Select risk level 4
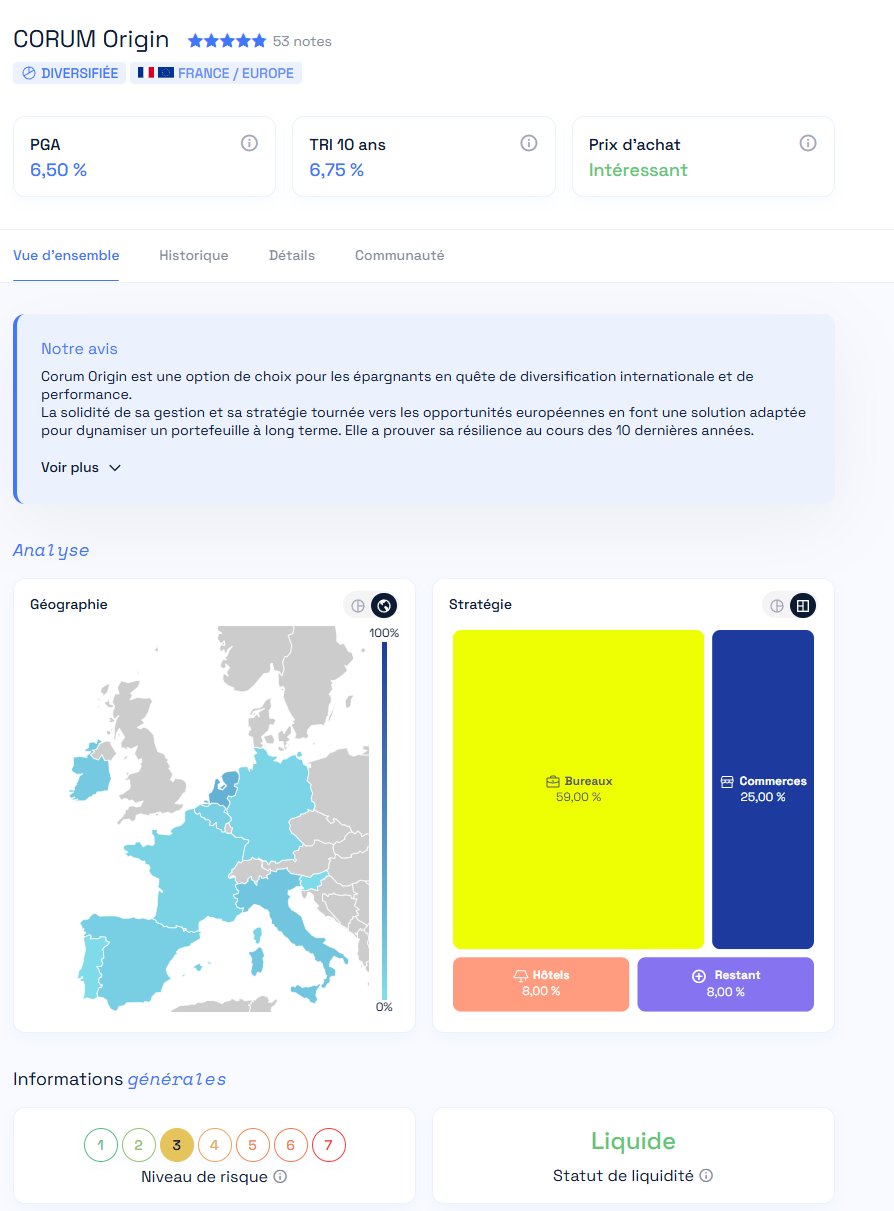Viewport: 894px width, 1211px height. pos(215,1145)
